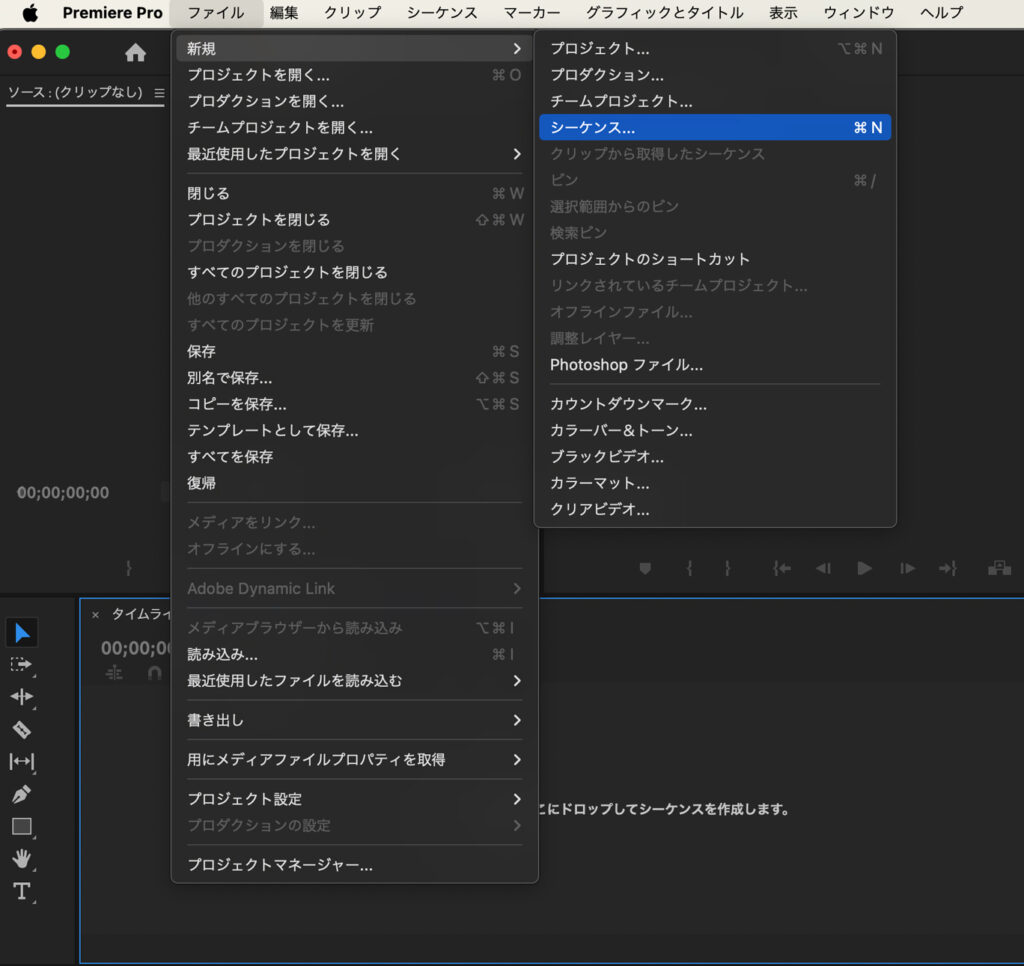Open the Apple menu
The image size is (1024, 966).
pos(30,13)
